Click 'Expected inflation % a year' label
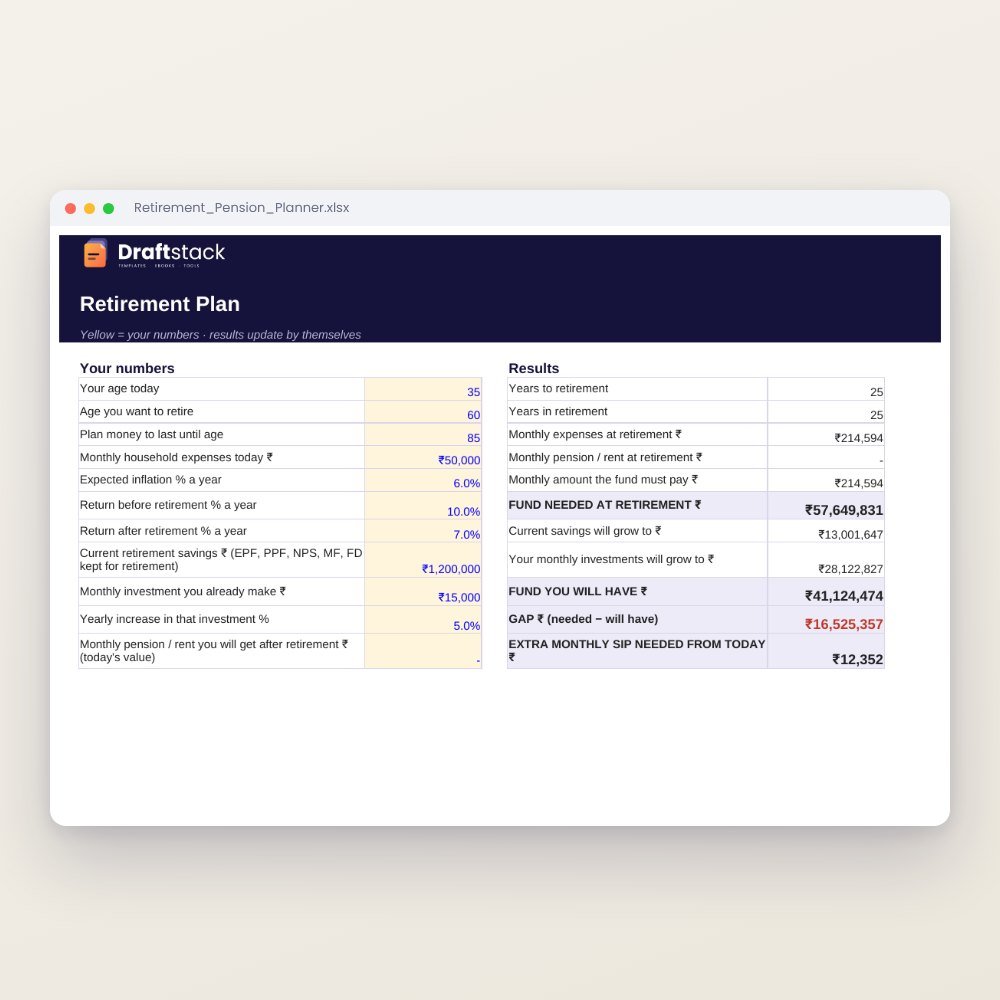1000x1000 pixels. (x=151, y=480)
